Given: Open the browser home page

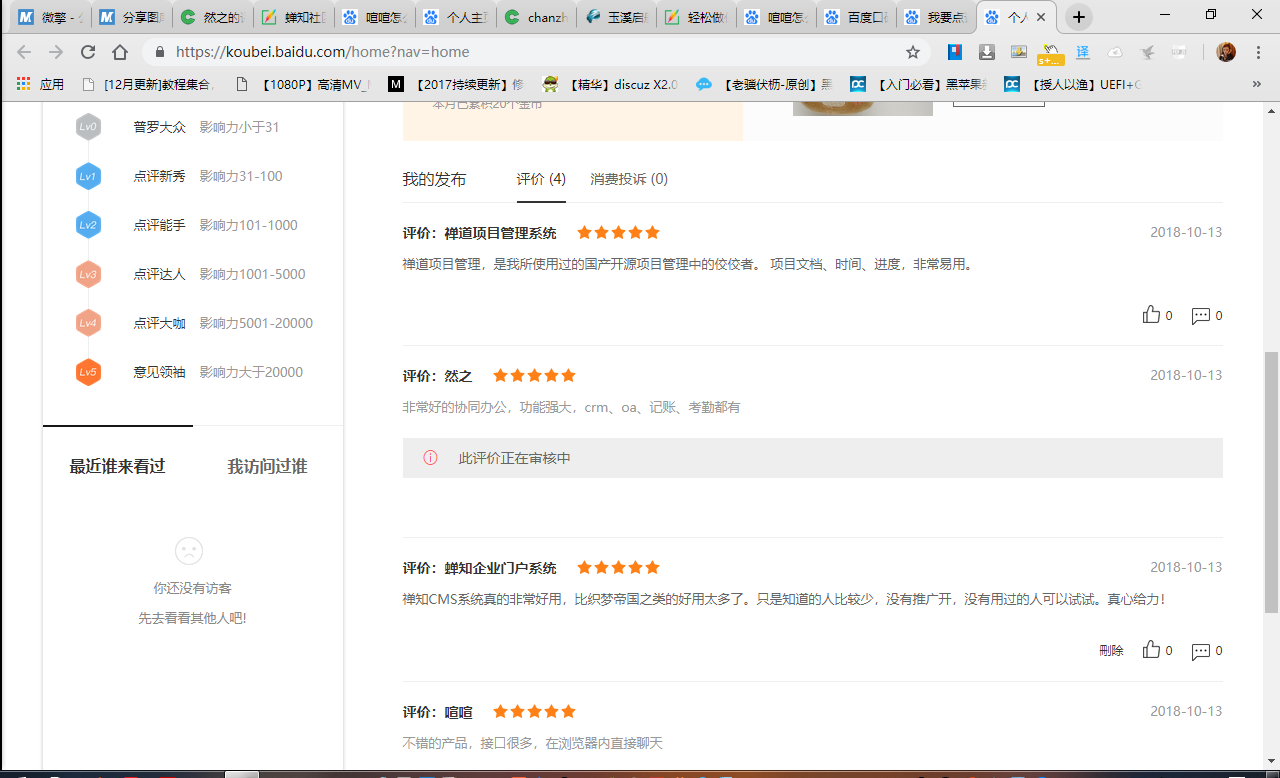Looking at the screenshot, I should coord(120,52).
